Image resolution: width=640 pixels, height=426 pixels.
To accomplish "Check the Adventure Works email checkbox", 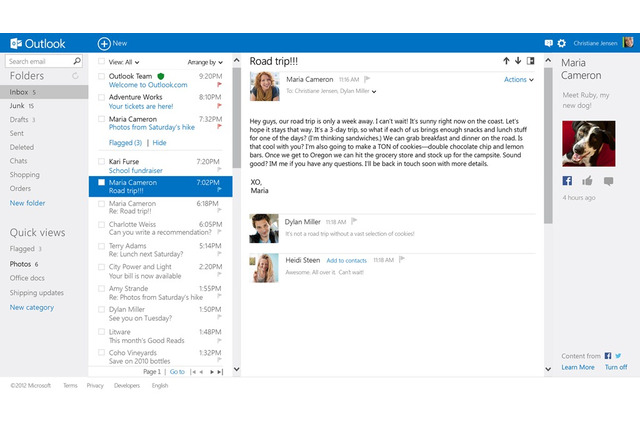I will coord(100,98).
